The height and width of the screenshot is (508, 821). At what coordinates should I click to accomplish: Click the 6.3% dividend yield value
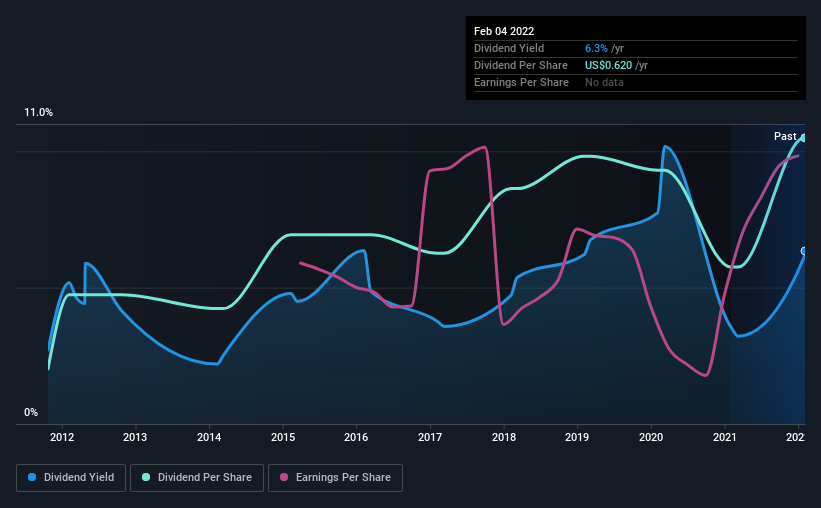click(596, 48)
